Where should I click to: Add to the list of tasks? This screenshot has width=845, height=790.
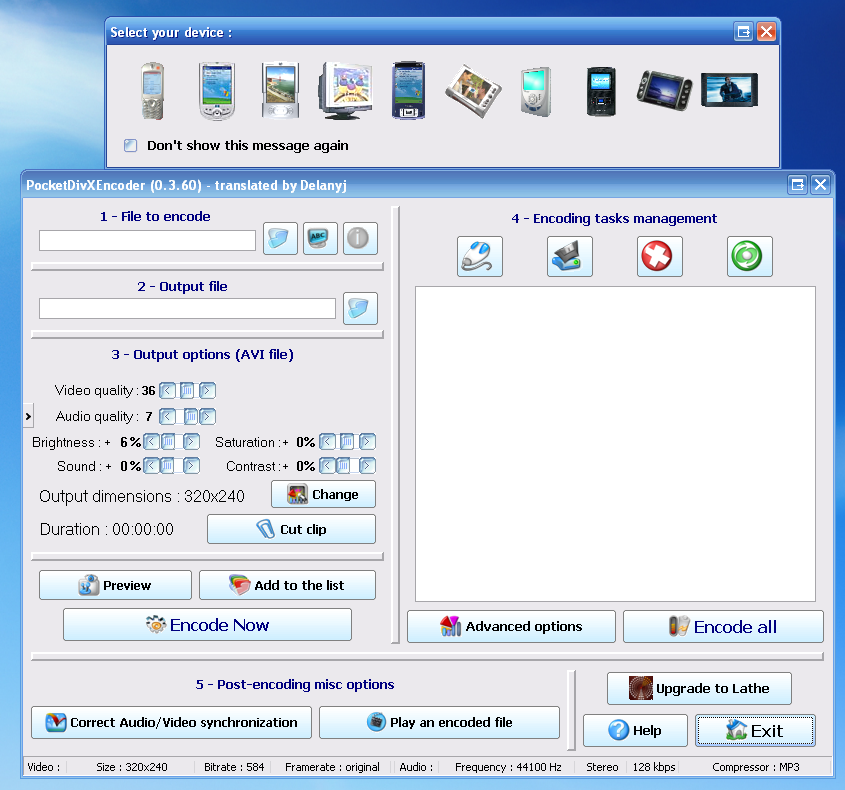[287, 585]
